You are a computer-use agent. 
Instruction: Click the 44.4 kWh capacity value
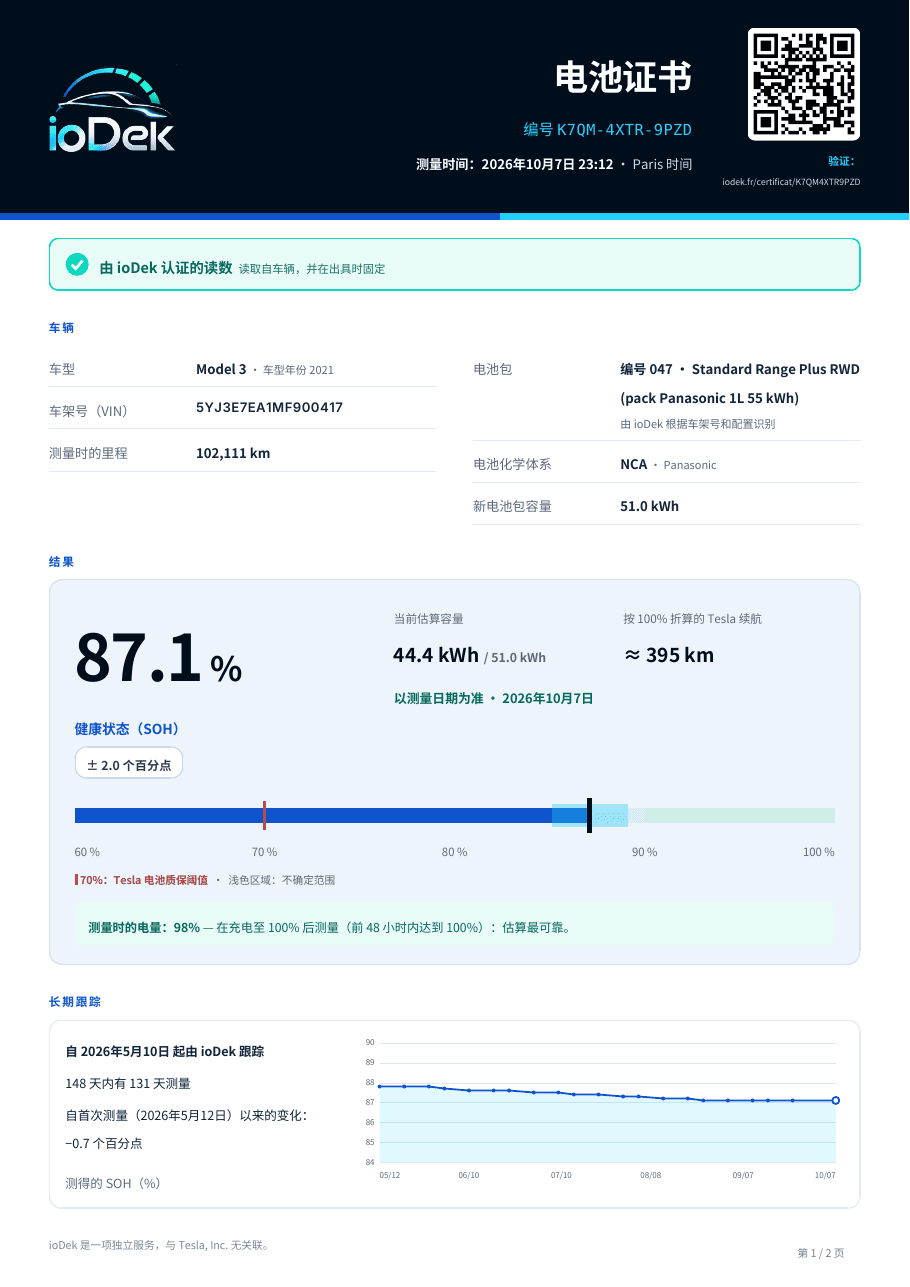pos(436,655)
